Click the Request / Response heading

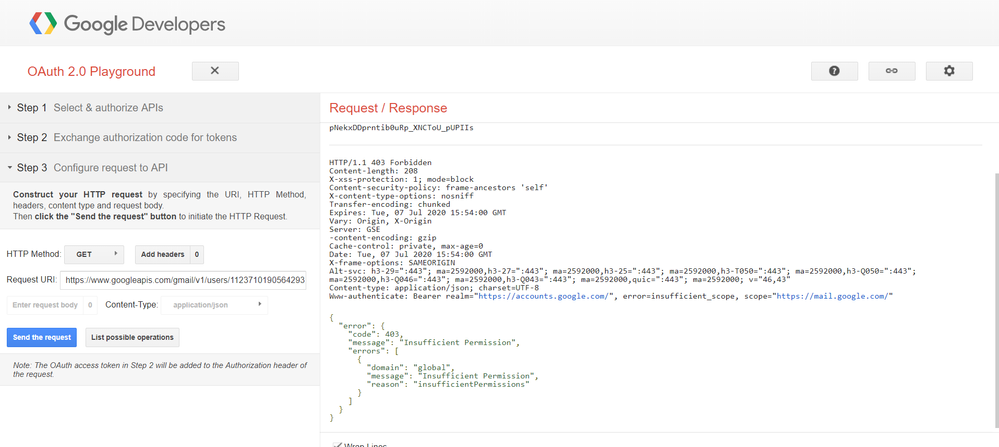tap(388, 107)
